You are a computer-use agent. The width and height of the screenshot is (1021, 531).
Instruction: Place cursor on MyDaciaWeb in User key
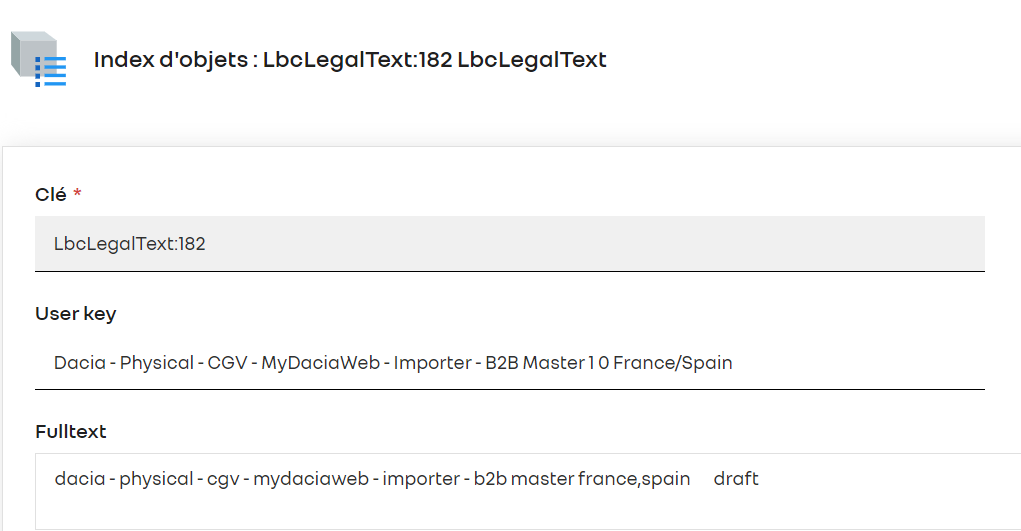click(x=320, y=363)
